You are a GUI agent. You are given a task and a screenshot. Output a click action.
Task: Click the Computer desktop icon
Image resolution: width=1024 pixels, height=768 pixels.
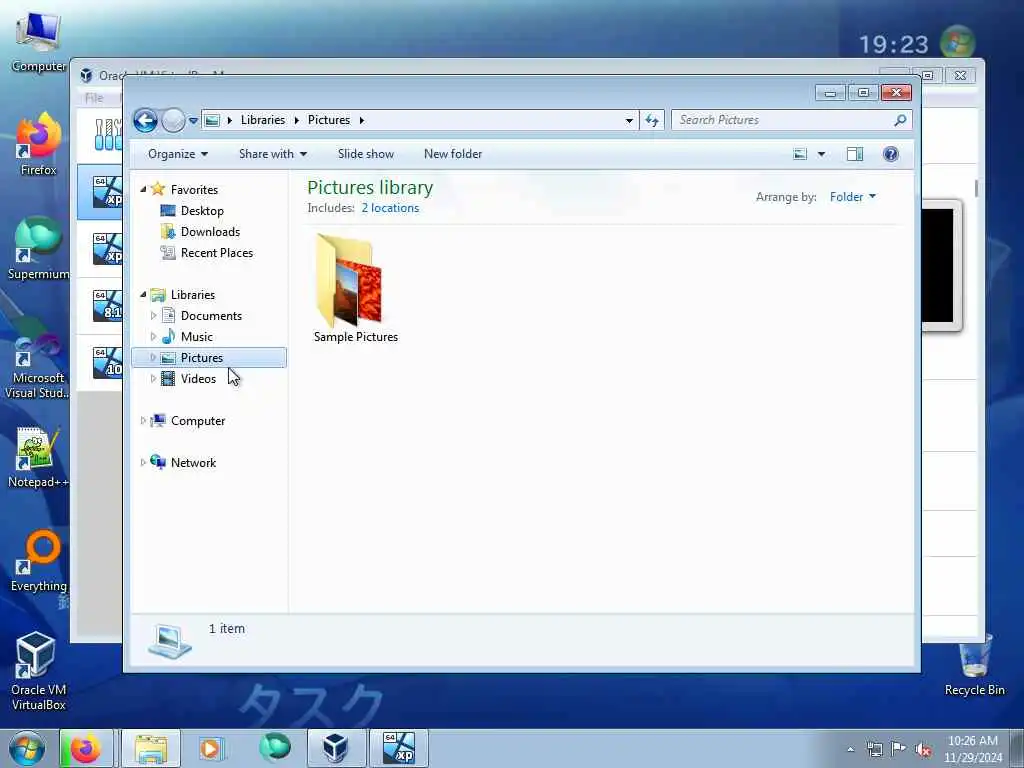(39, 42)
